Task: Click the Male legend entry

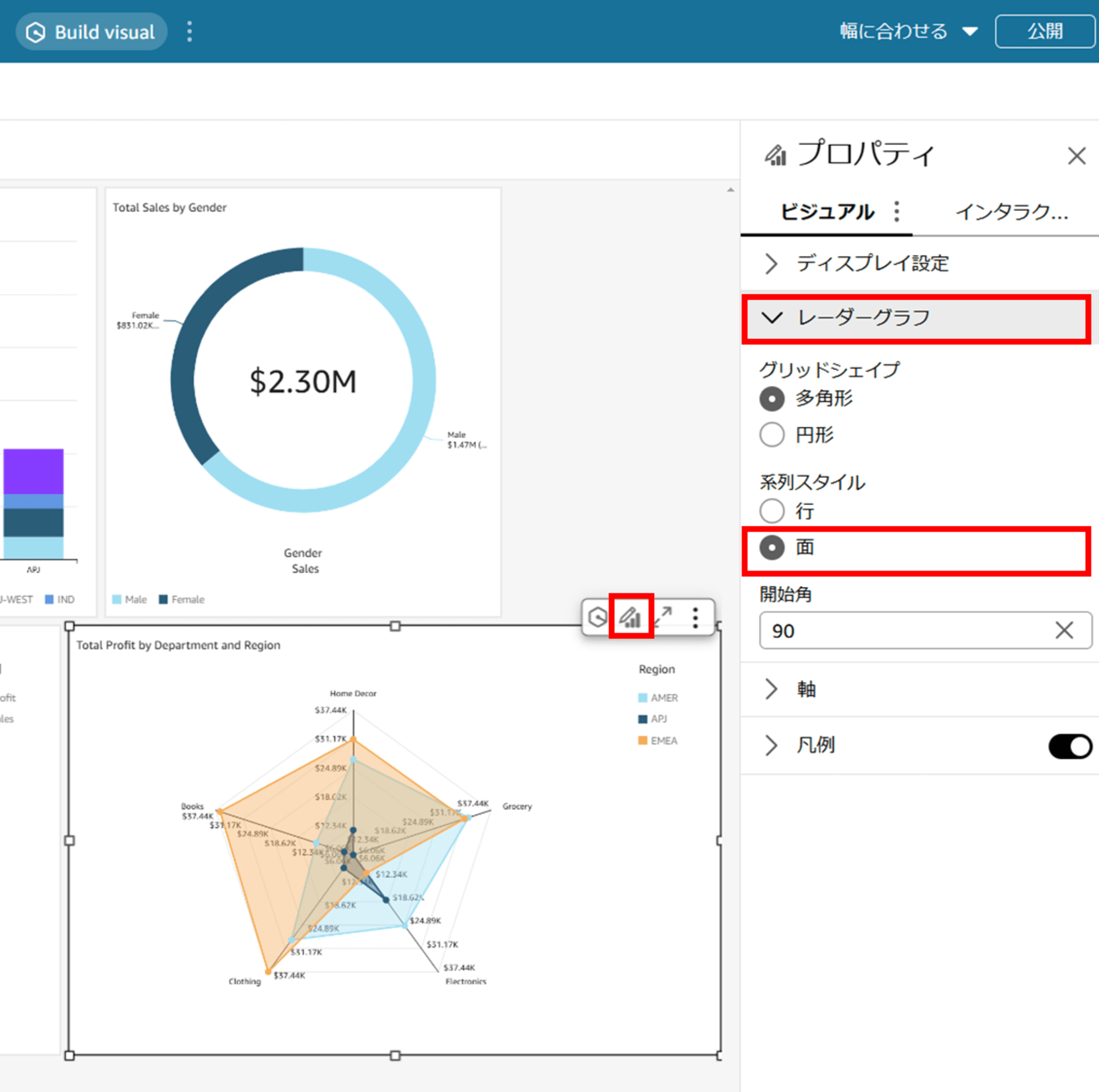Action: [x=130, y=599]
